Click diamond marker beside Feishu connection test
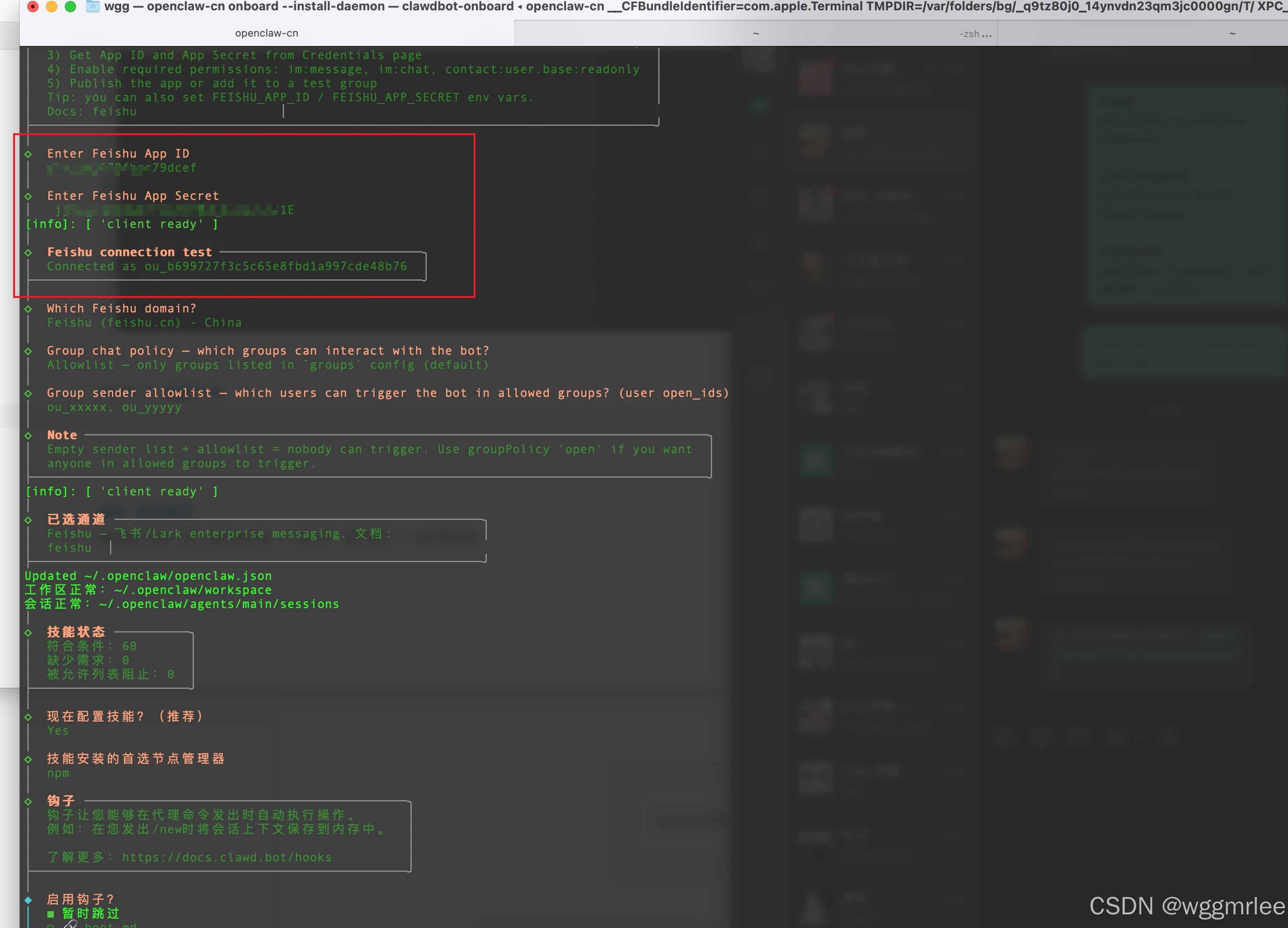The height and width of the screenshot is (928, 1288). [x=28, y=252]
